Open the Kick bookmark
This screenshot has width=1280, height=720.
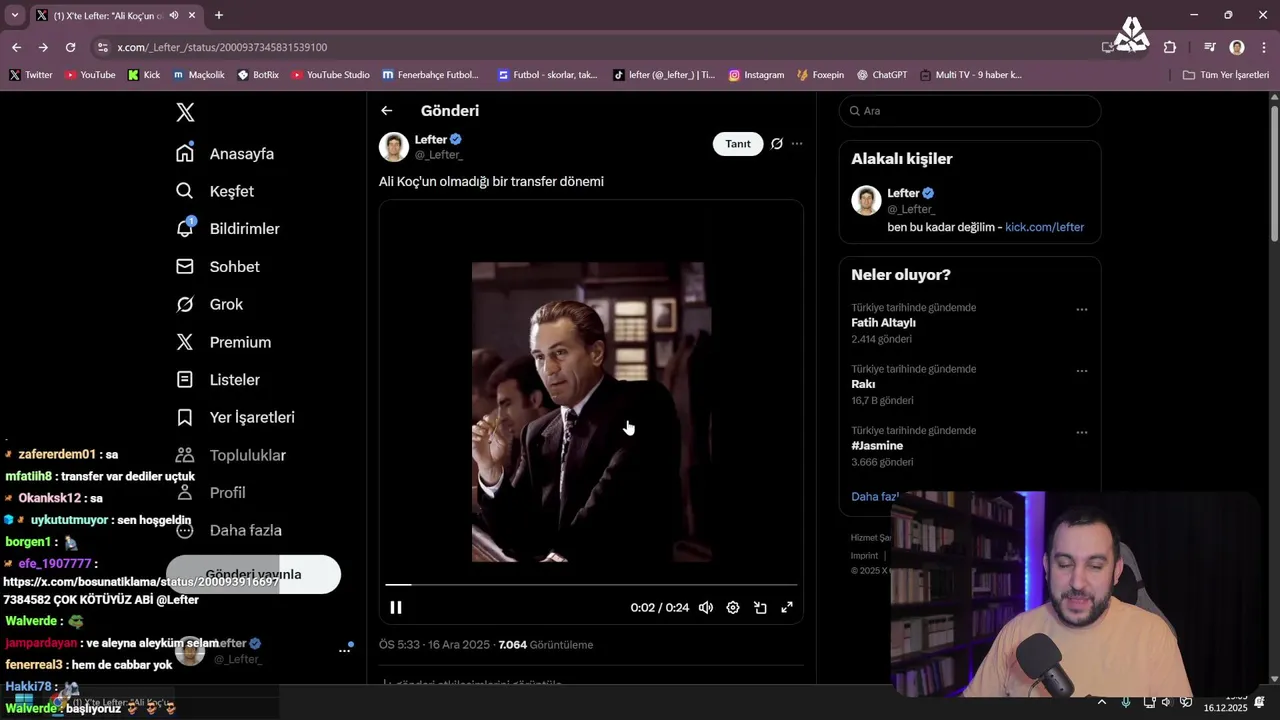click(144, 75)
